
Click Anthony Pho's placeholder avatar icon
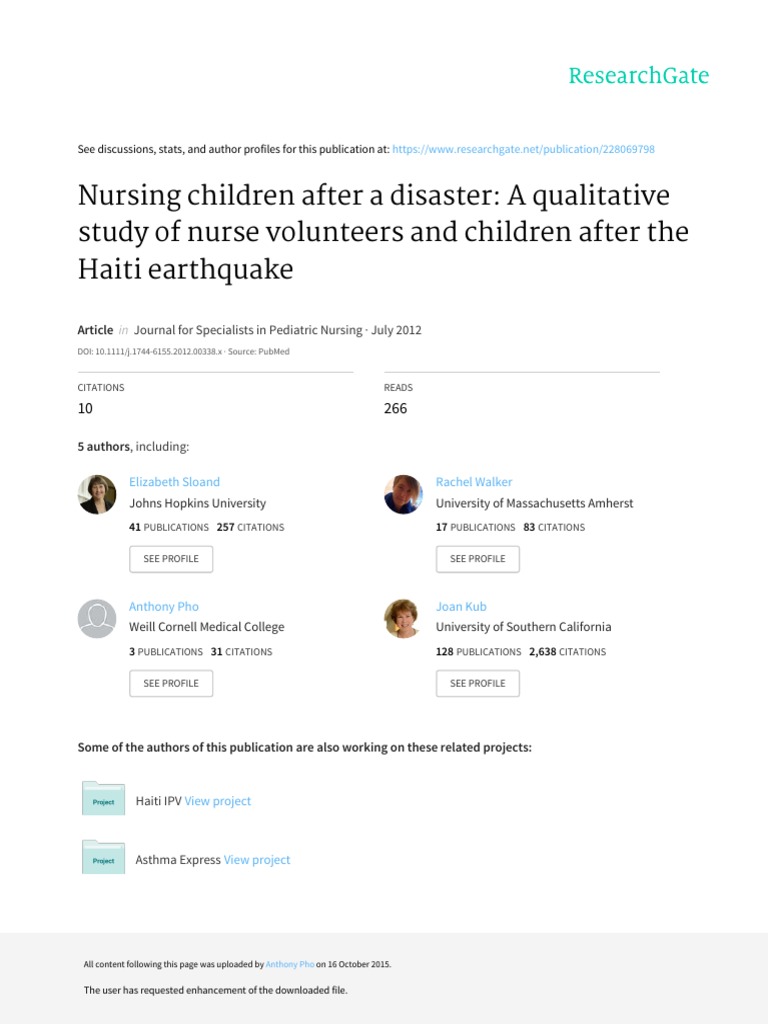[97, 619]
